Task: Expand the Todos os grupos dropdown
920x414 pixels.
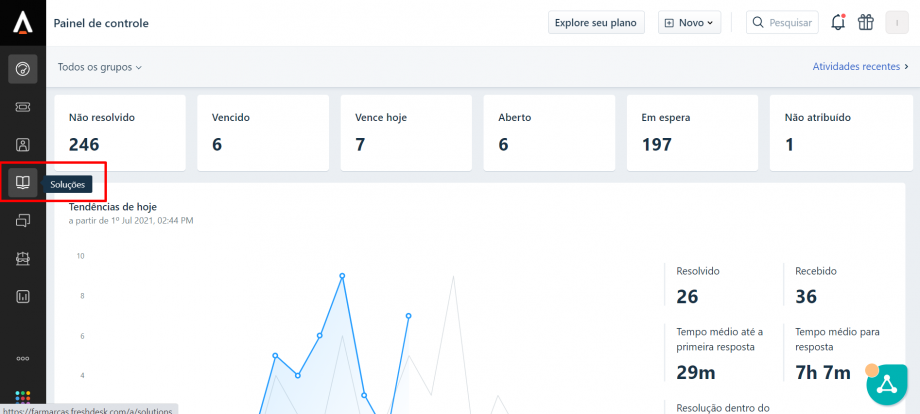Action: (x=100, y=67)
